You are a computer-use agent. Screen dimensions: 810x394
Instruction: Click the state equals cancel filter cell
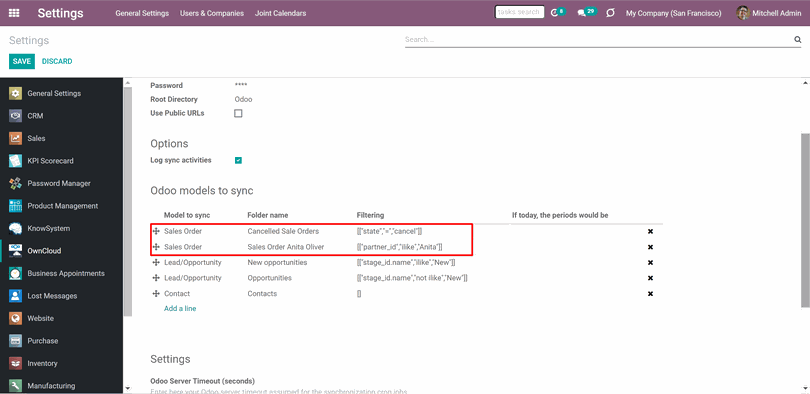tap(390, 231)
